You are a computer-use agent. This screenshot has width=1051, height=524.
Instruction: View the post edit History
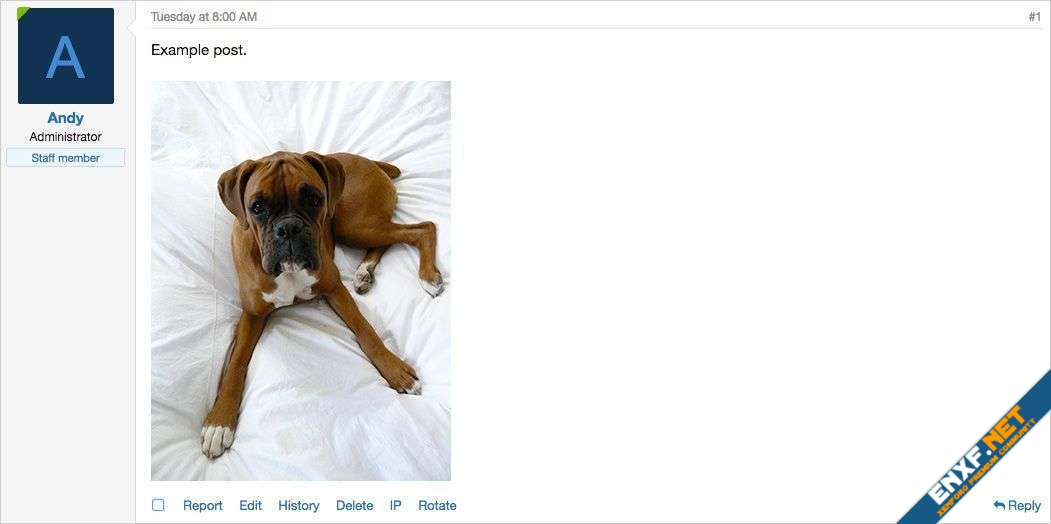[299, 506]
